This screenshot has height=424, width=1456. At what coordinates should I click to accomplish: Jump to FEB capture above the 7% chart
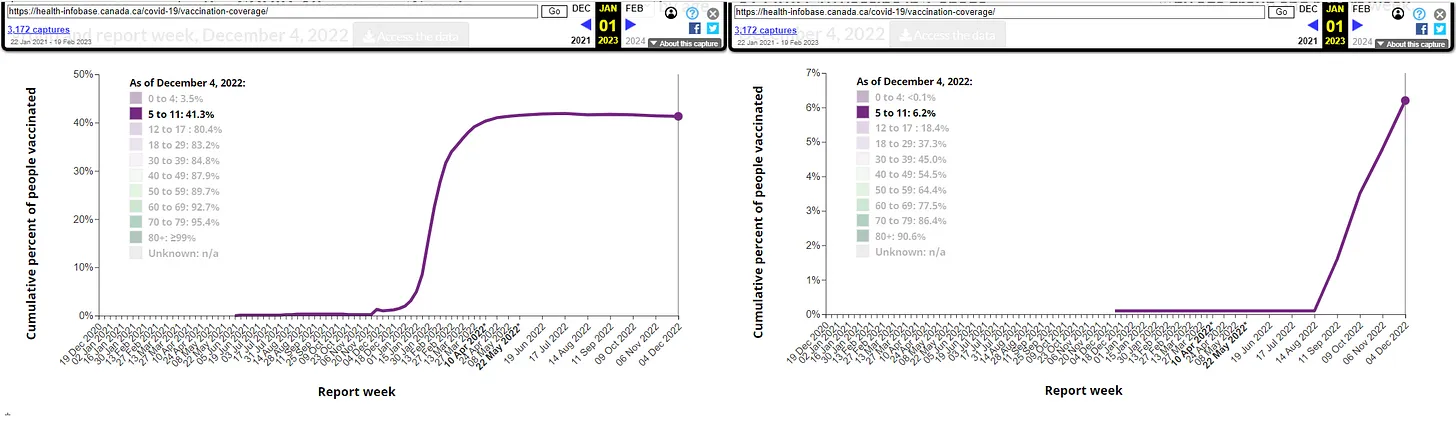tap(1360, 7)
